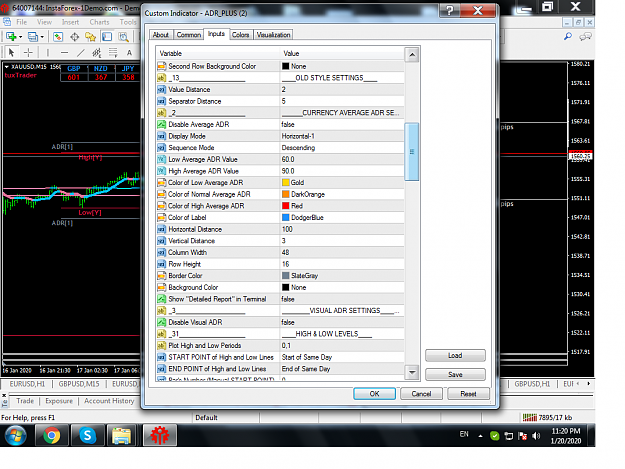
Task: Click the Load button
Action: point(455,355)
